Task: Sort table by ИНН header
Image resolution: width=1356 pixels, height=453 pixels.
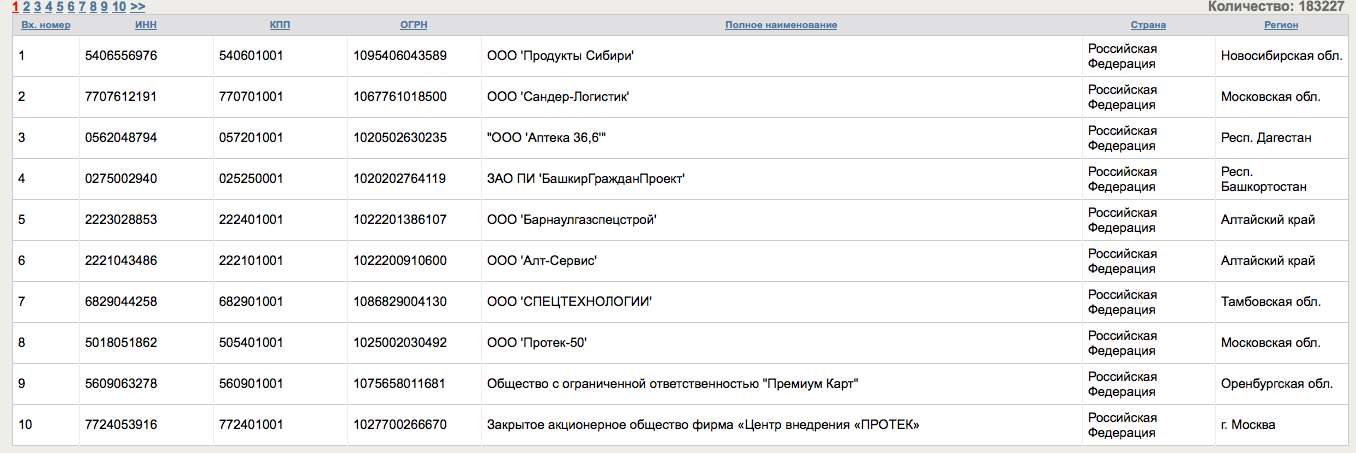Action: pyautogui.click(x=146, y=25)
